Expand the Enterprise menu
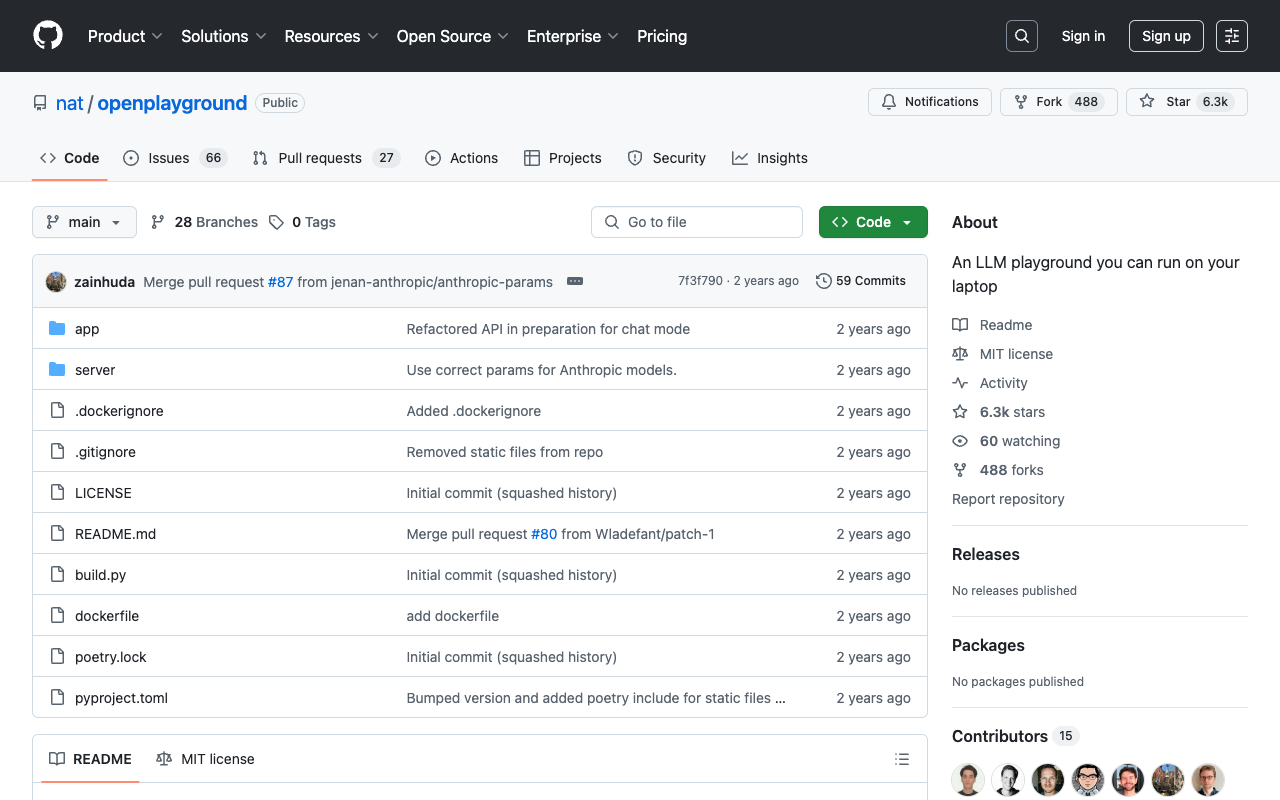Screen dimensions: 1280x800 (573, 36)
